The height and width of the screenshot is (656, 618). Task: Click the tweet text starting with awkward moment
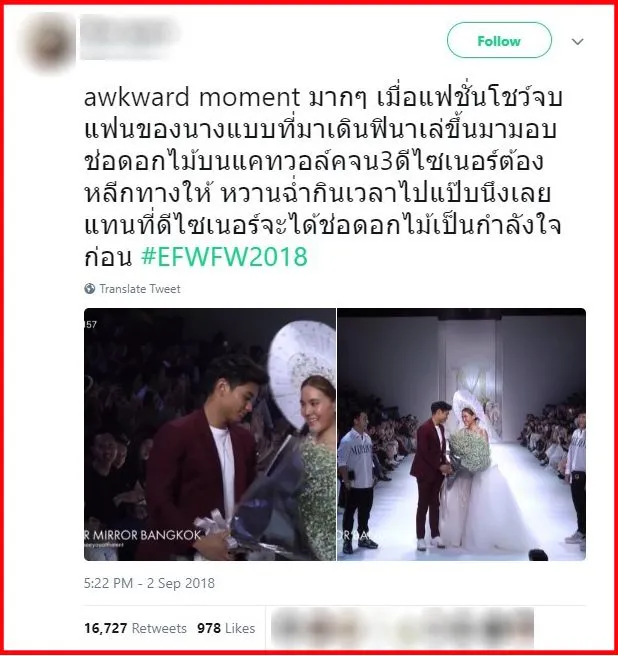[x=322, y=177]
